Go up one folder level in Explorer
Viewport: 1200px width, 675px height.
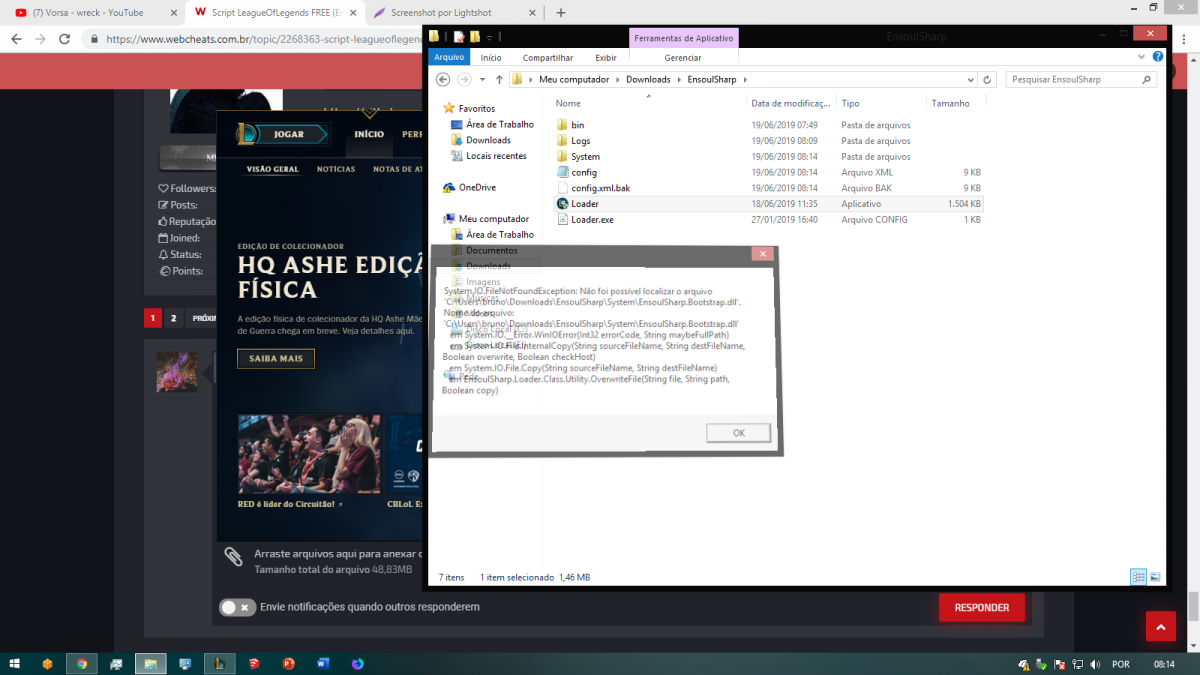499,79
